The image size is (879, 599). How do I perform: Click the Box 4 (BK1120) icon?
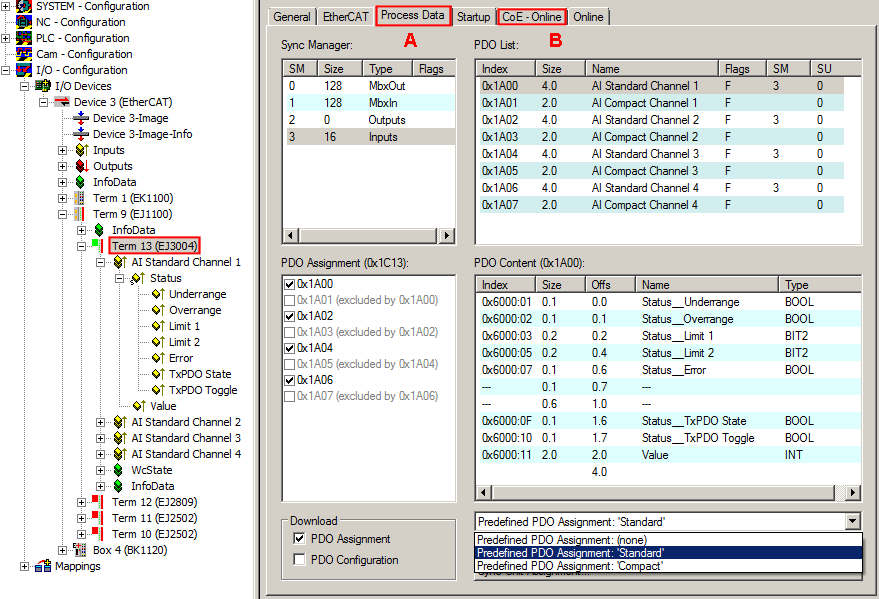pyautogui.click(x=80, y=550)
